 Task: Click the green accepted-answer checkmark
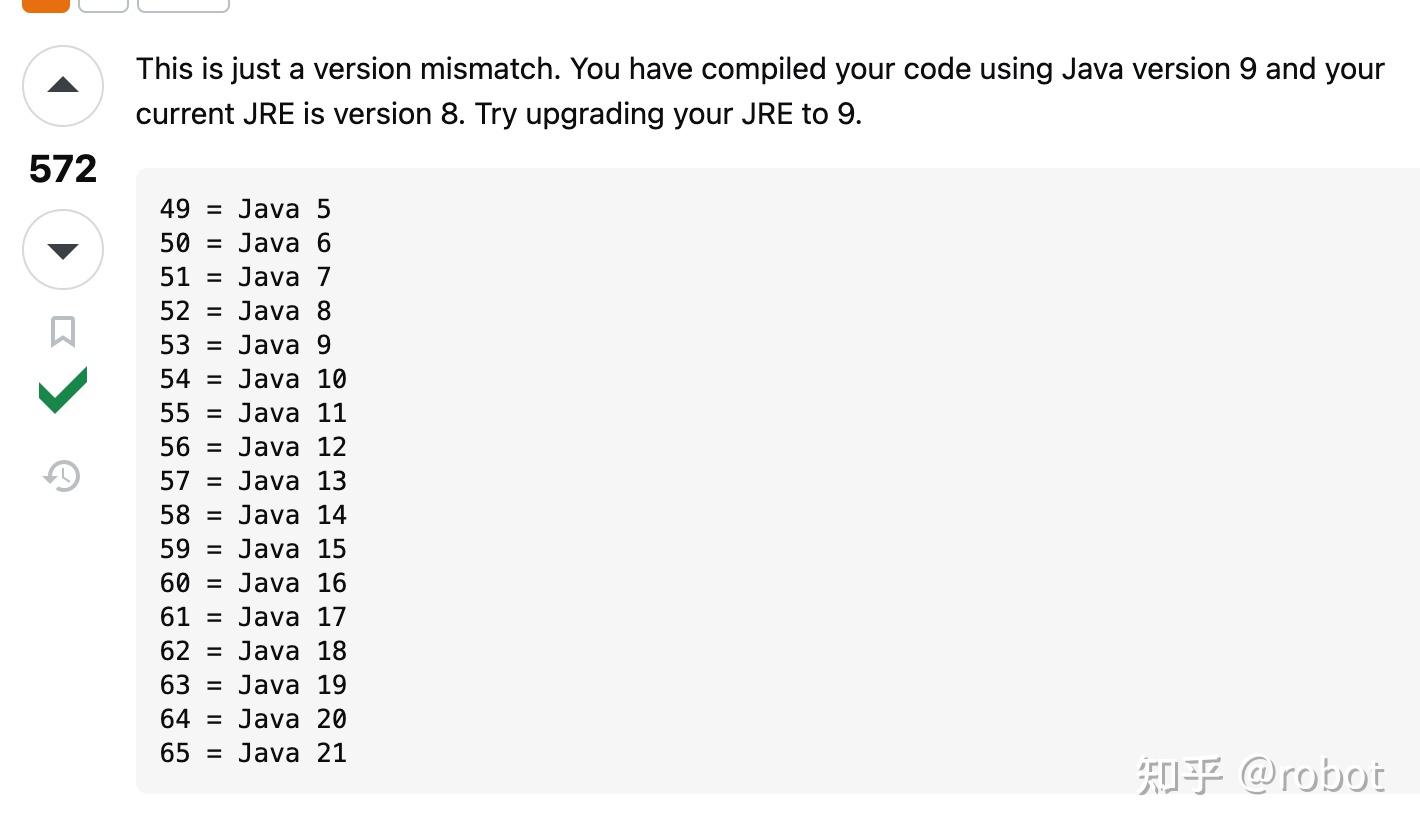pos(63,390)
